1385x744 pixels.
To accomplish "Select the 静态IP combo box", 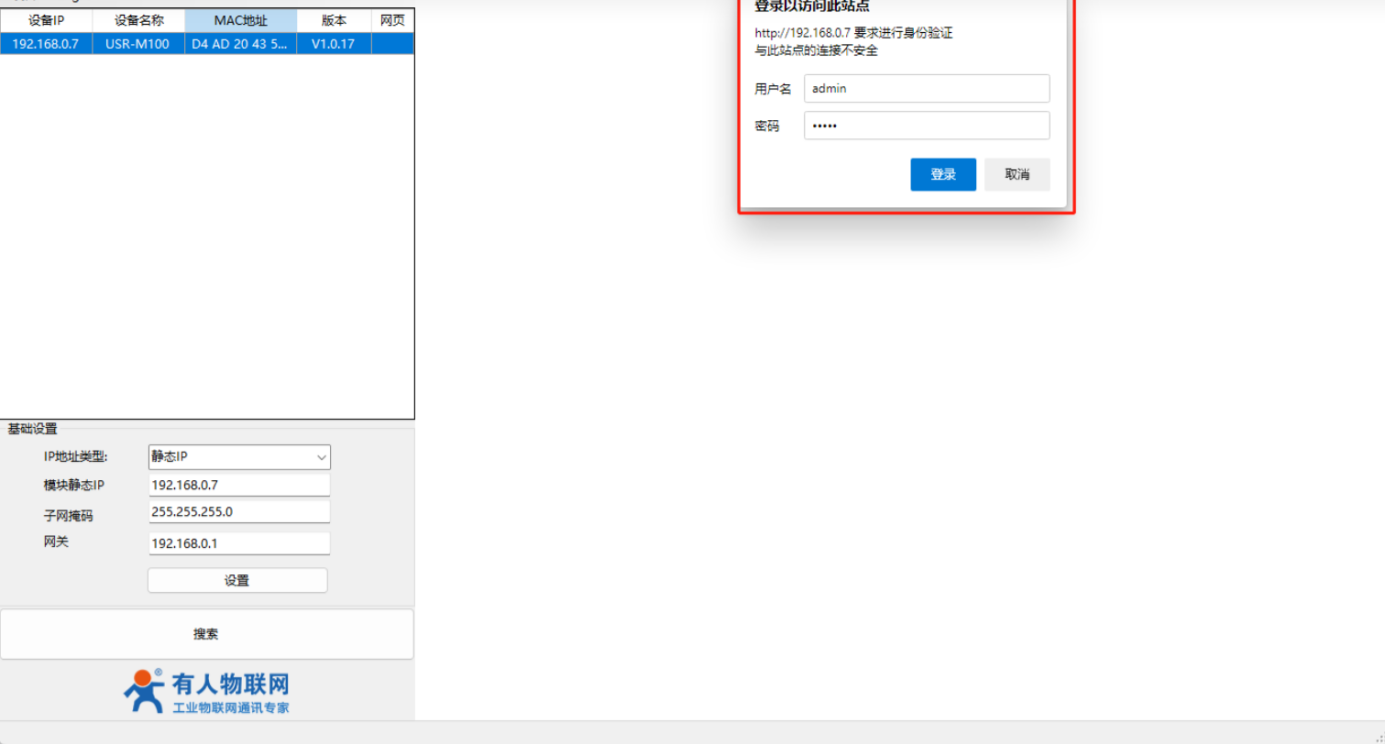I will [239, 457].
